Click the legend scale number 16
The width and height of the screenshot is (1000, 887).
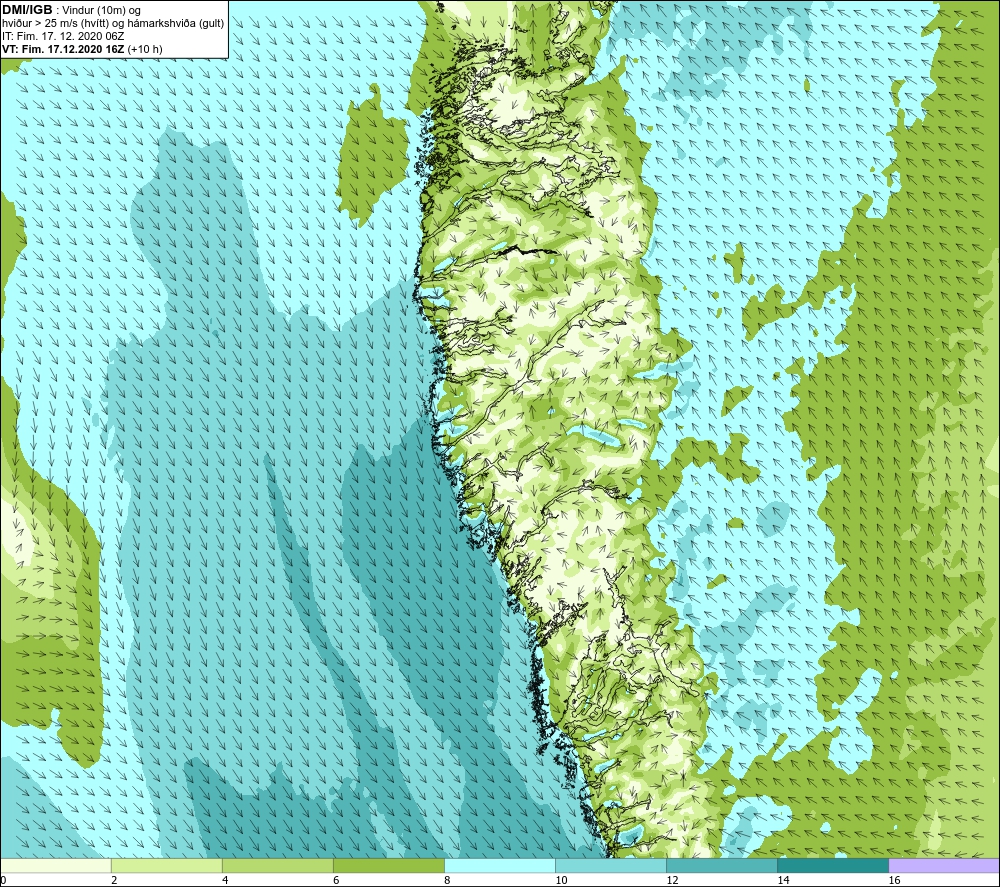[894, 880]
